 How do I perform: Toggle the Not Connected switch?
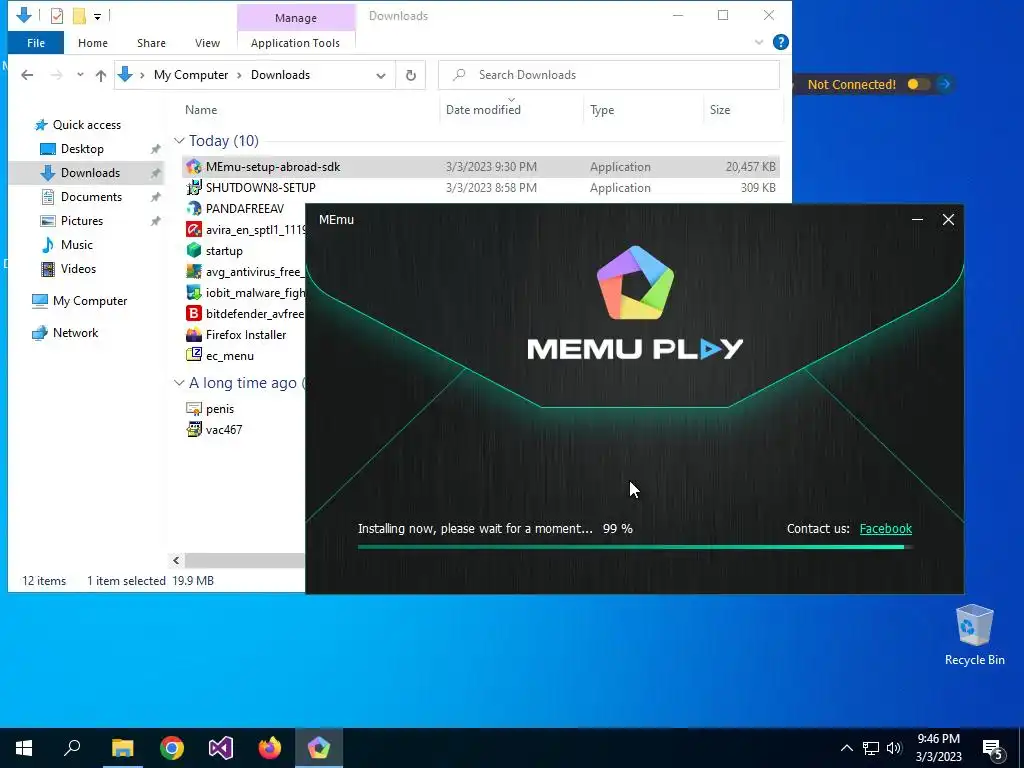point(918,84)
